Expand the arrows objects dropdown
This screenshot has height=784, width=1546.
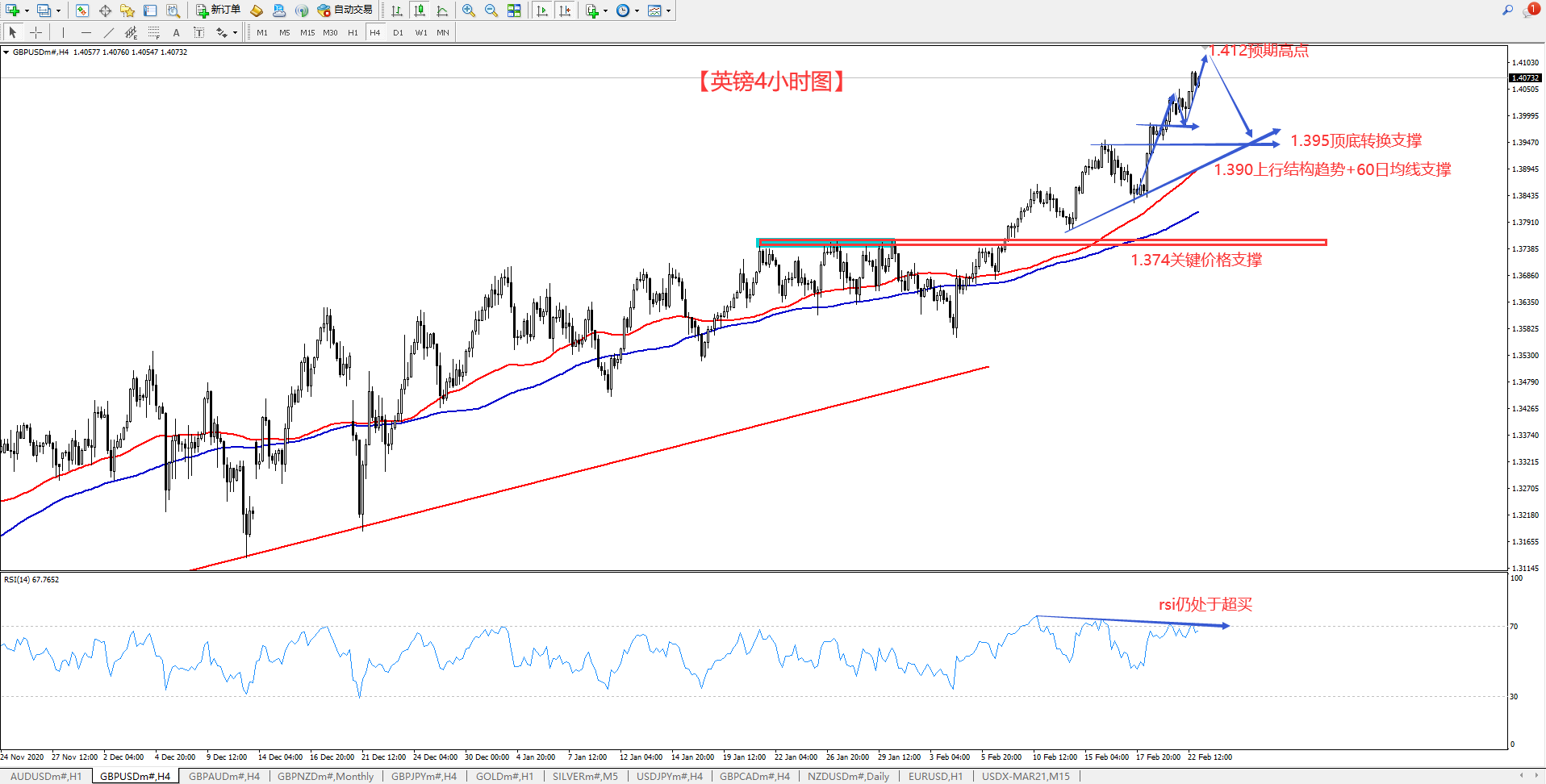(235, 32)
